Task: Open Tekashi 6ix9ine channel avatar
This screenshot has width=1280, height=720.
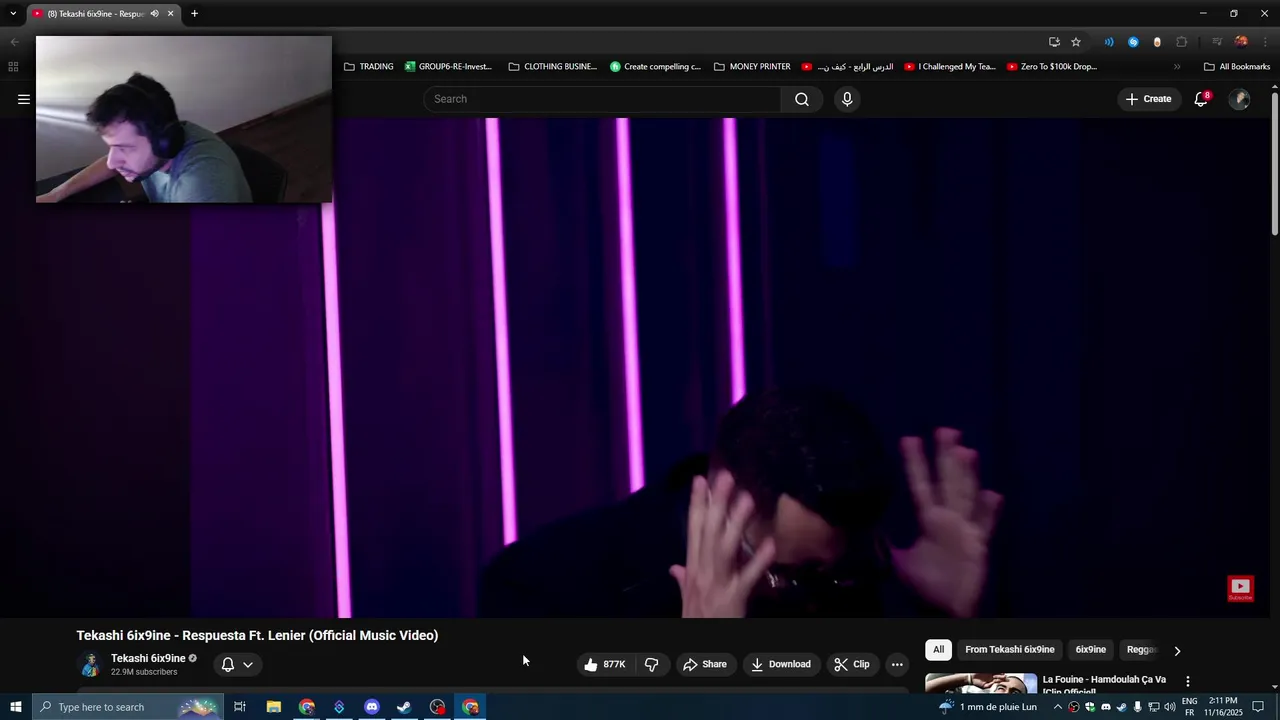Action: tap(90, 664)
